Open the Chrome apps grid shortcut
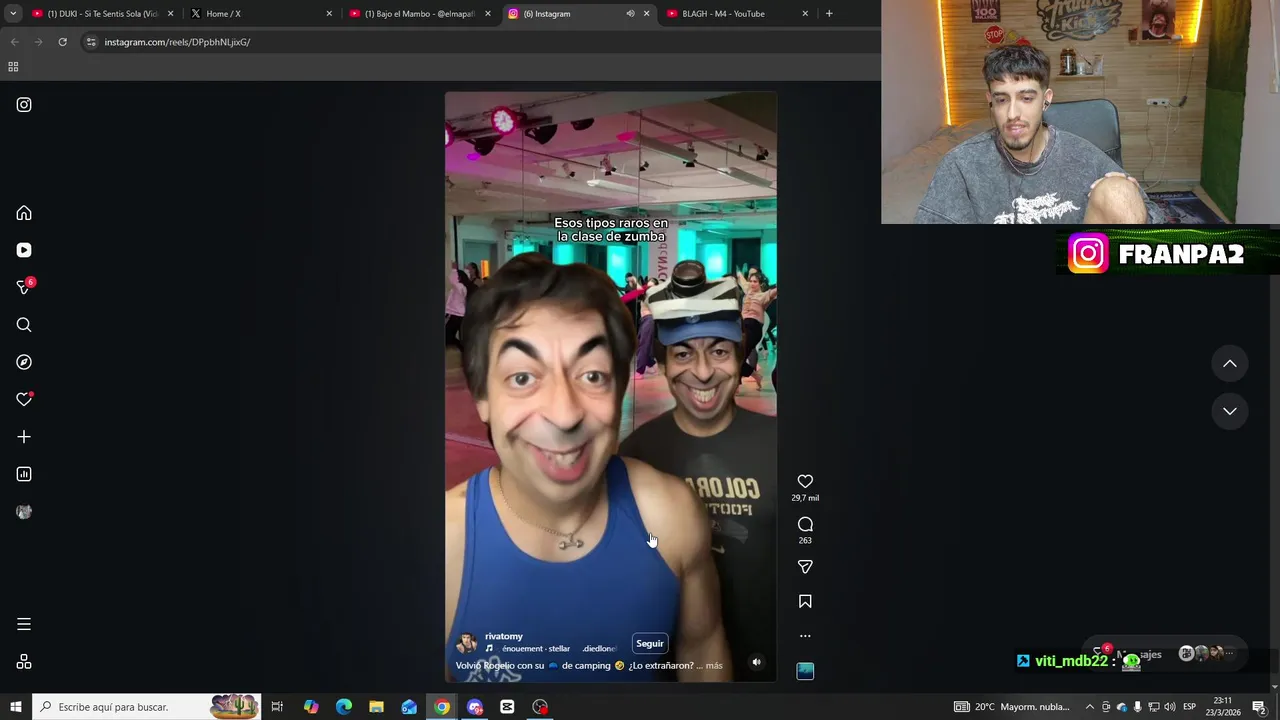1280x720 pixels. pos(13,67)
